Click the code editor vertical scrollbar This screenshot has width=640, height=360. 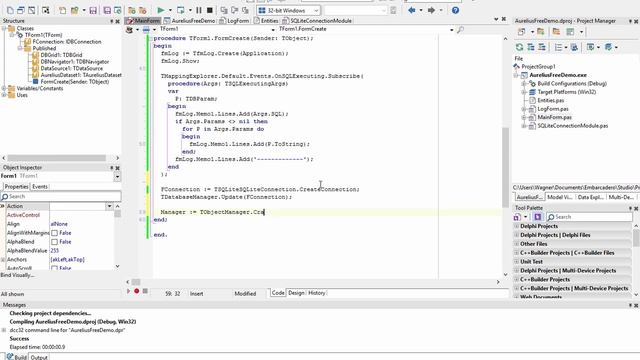pyautogui.click(x=506, y=167)
